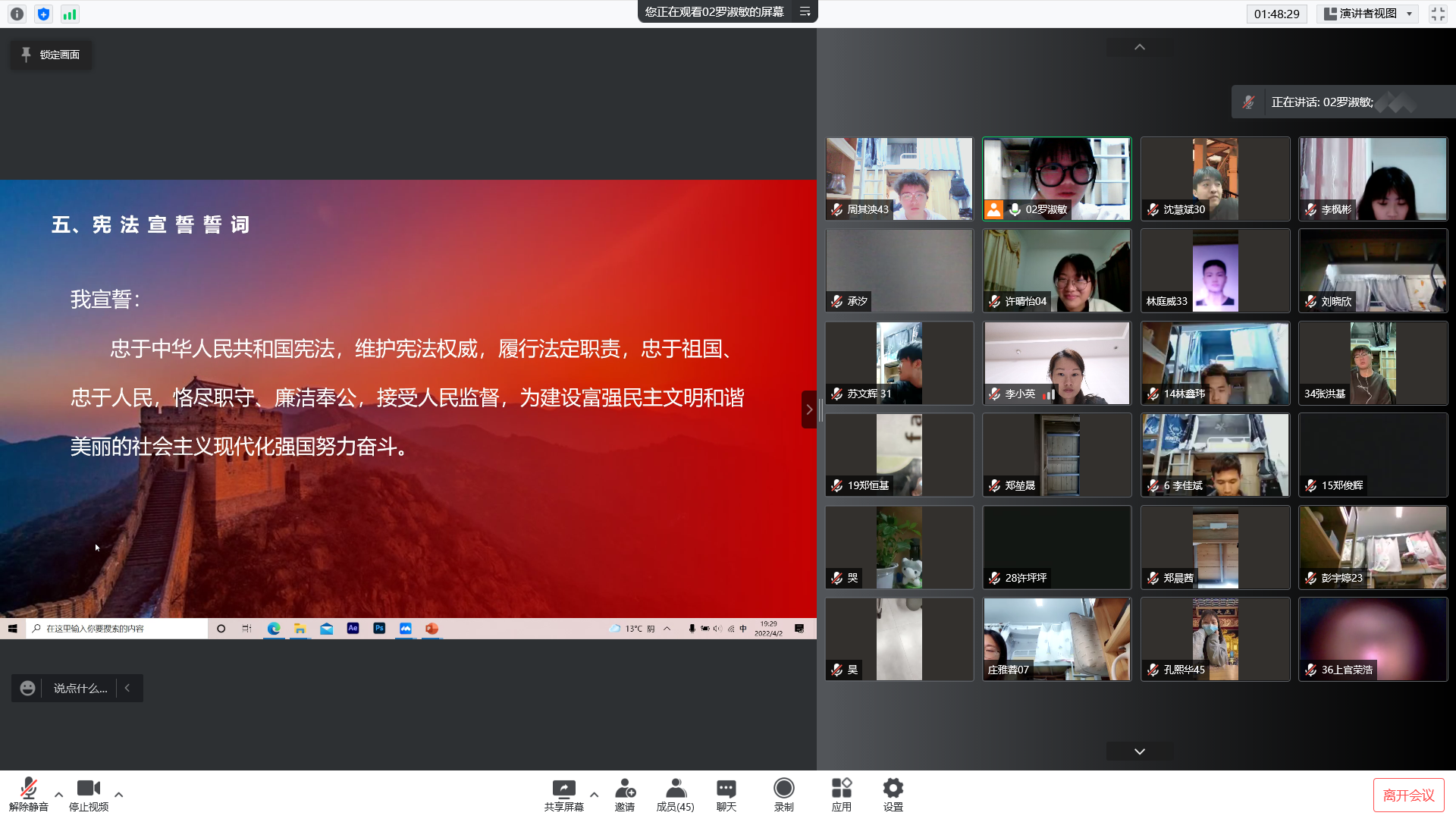The height and width of the screenshot is (819, 1456).
Task: Click the muted mic icon on 28许玶玶
Action: click(x=994, y=578)
